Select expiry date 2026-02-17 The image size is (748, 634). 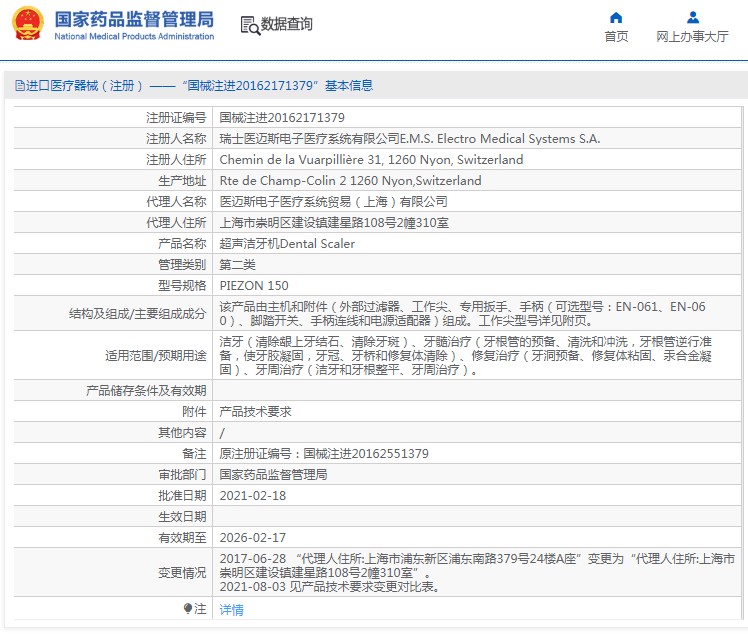[x=253, y=537]
